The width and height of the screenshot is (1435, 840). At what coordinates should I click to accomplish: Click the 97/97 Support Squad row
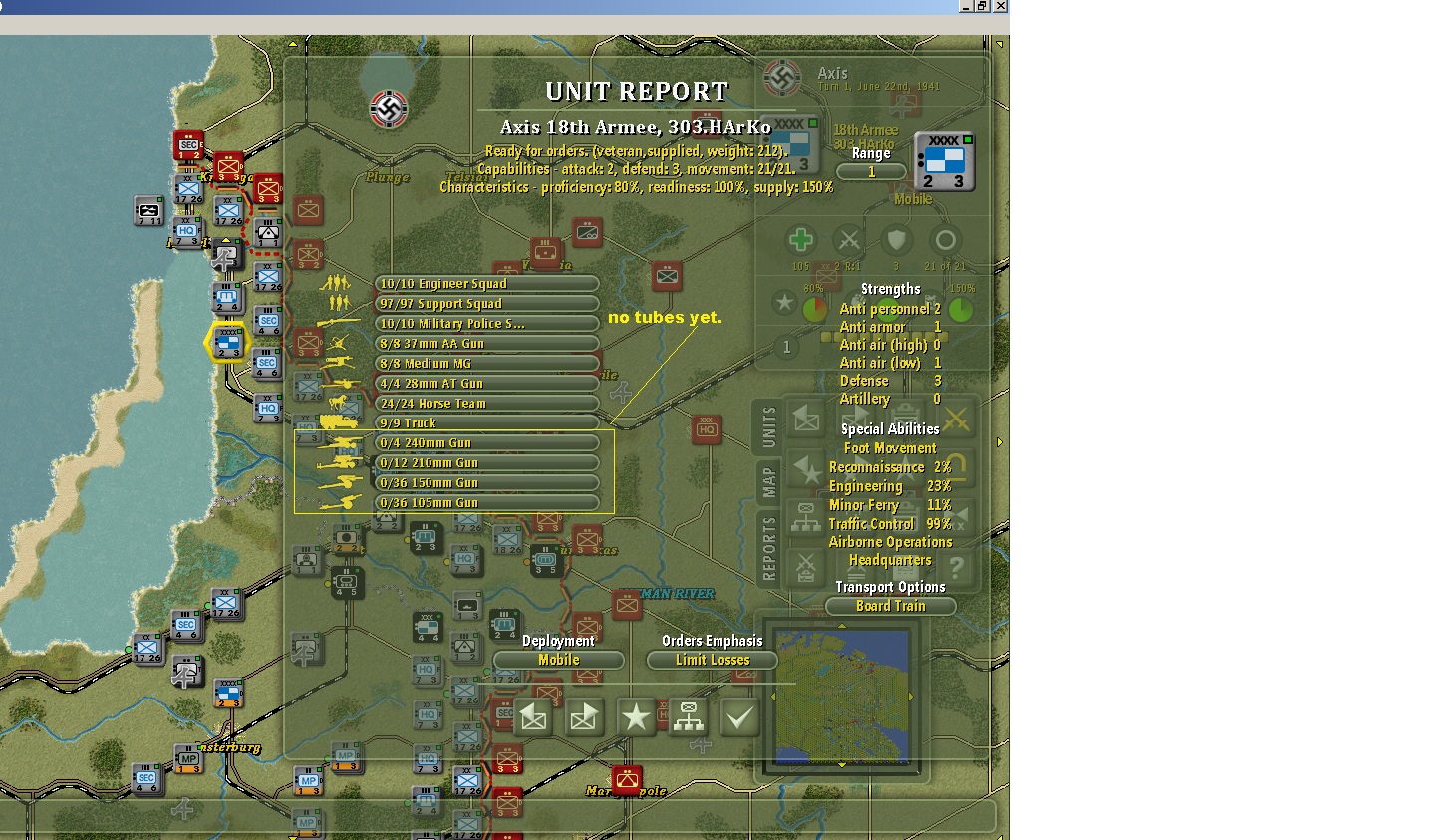[x=487, y=304]
